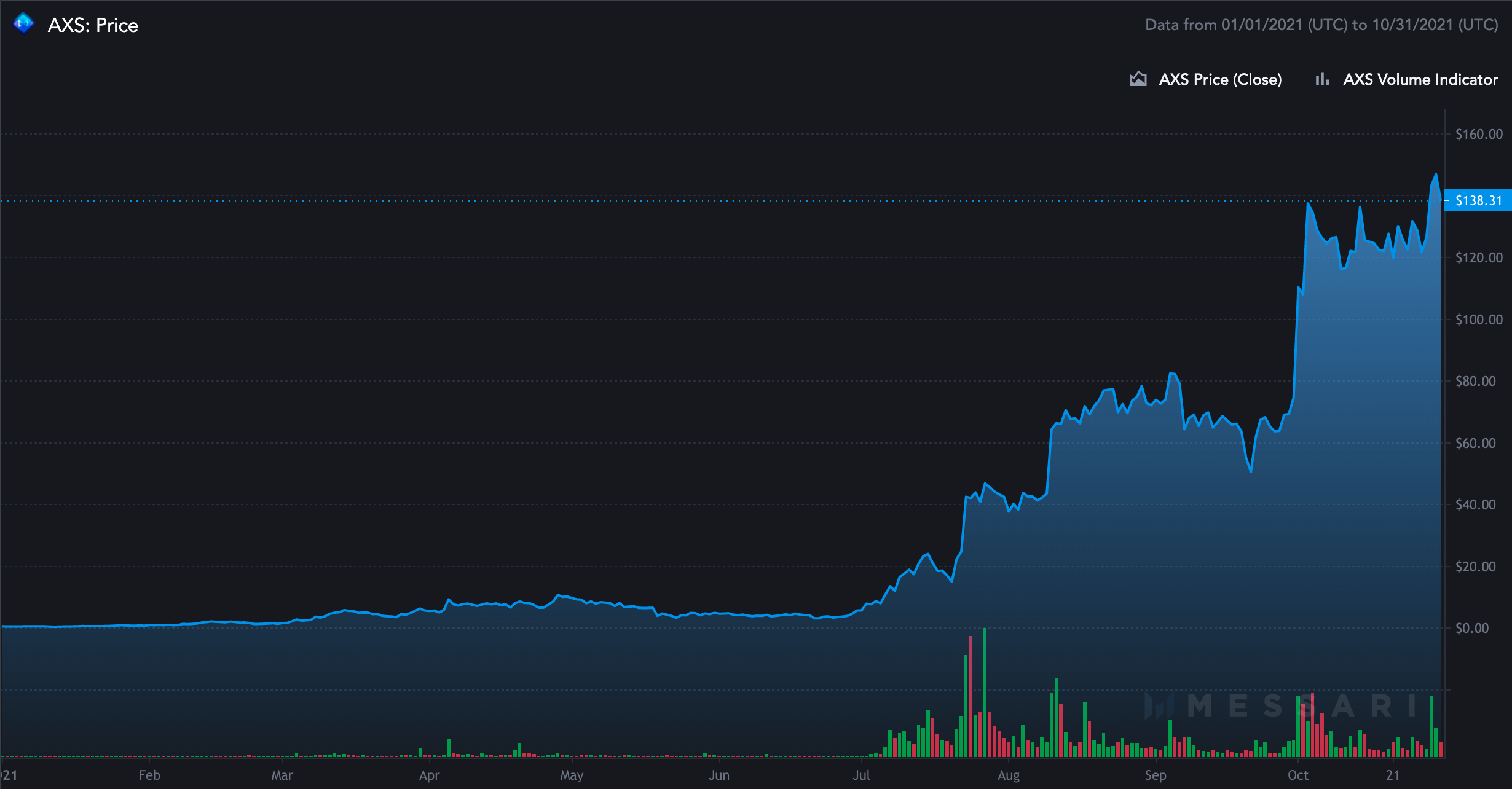The width and height of the screenshot is (1512, 789).
Task: Toggle the AXS Price (Close) legend entry
Action: click(1219, 79)
